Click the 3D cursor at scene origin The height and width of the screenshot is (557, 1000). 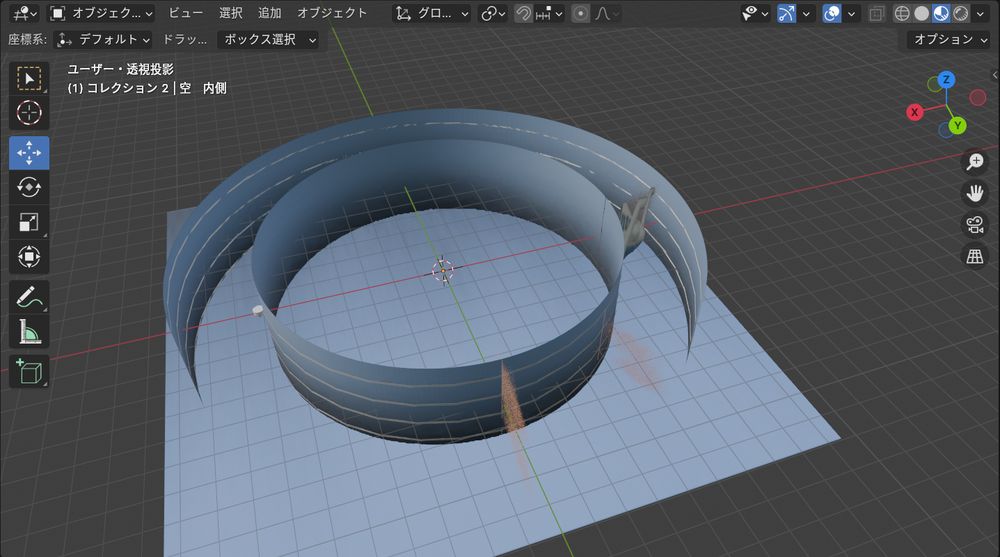[x=443, y=271]
